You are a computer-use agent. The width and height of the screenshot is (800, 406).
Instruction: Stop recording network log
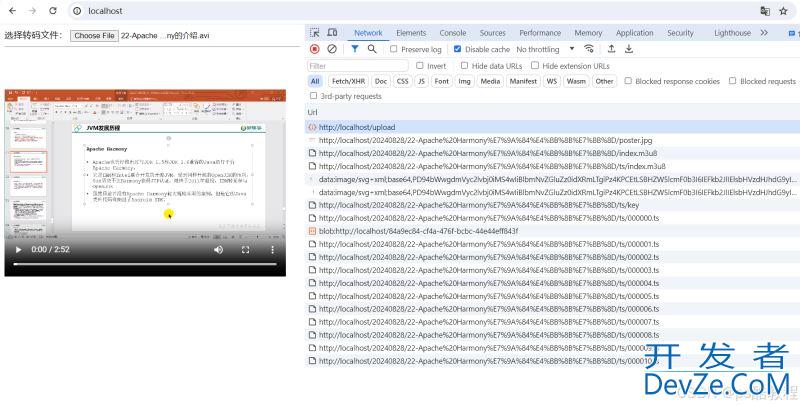(315, 49)
